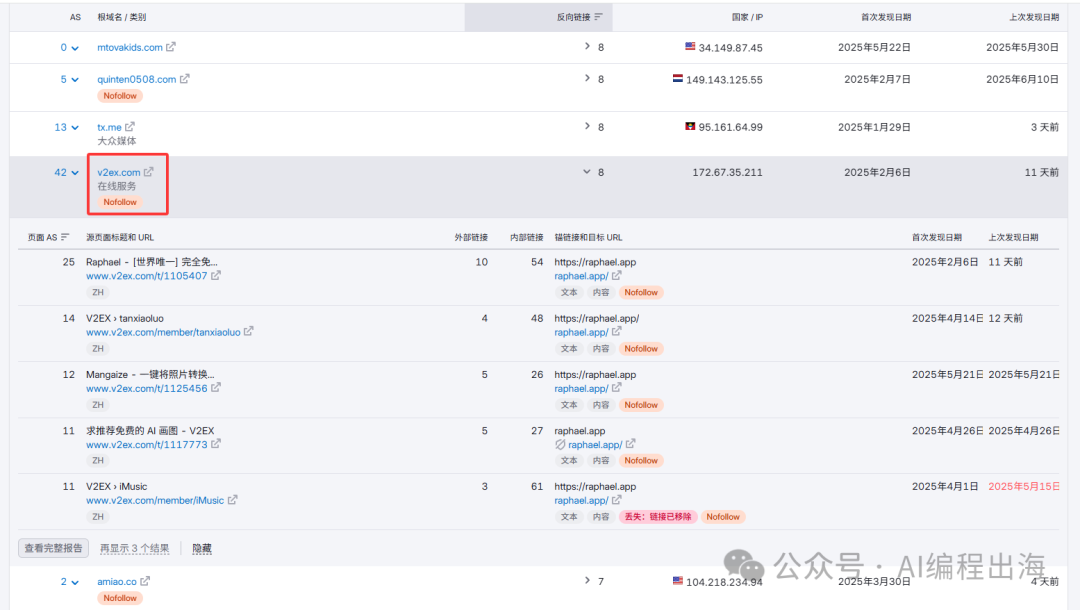Click 隐藏 link to hide results
This screenshot has width=1080, height=610.
pyautogui.click(x=202, y=549)
